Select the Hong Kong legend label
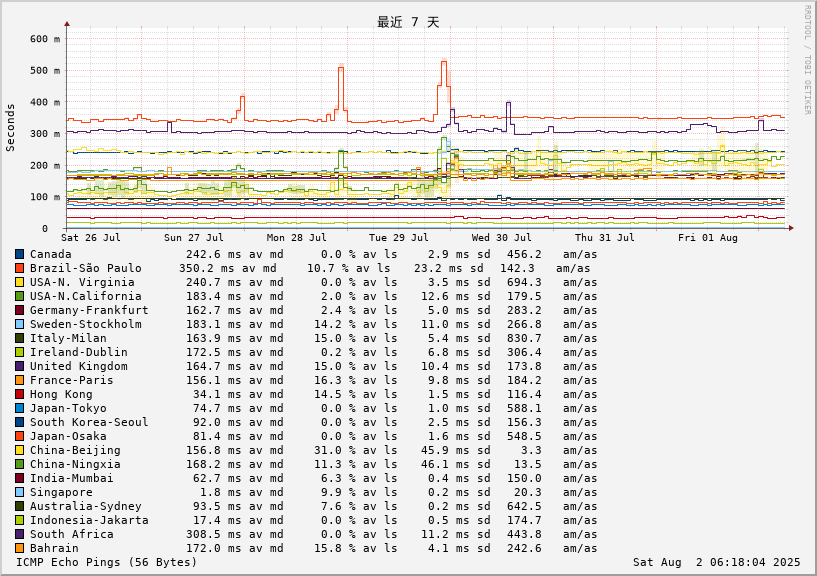This screenshot has width=817, height=576. click(x=61, y=395)
